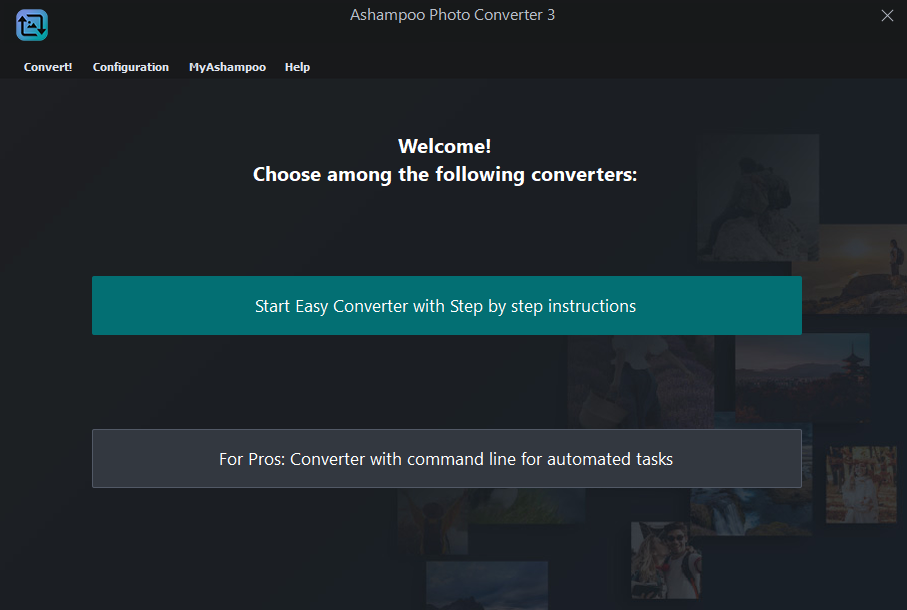Viewport: 907px width, 610px height.
Task: Open the Configuration menu
Action: click(131, 67)
